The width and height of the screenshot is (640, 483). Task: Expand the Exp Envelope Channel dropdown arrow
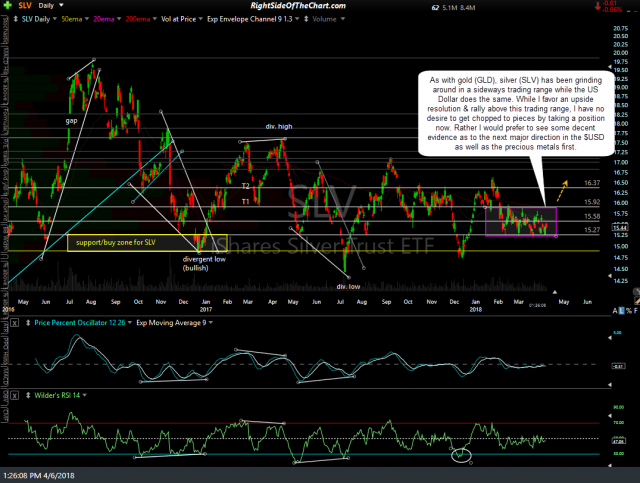pos(297,19)
